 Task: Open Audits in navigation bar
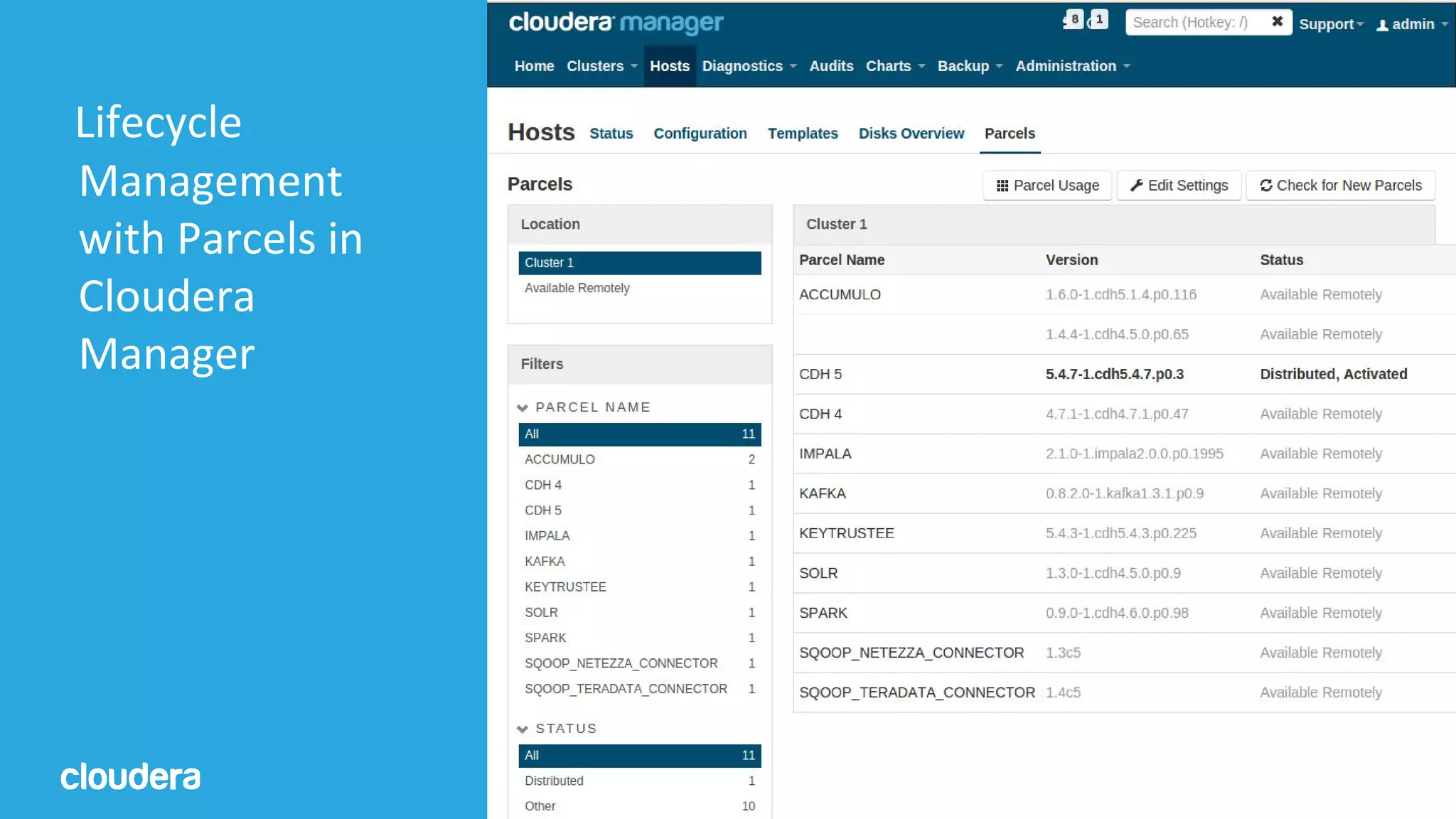[x=831, y=66]
